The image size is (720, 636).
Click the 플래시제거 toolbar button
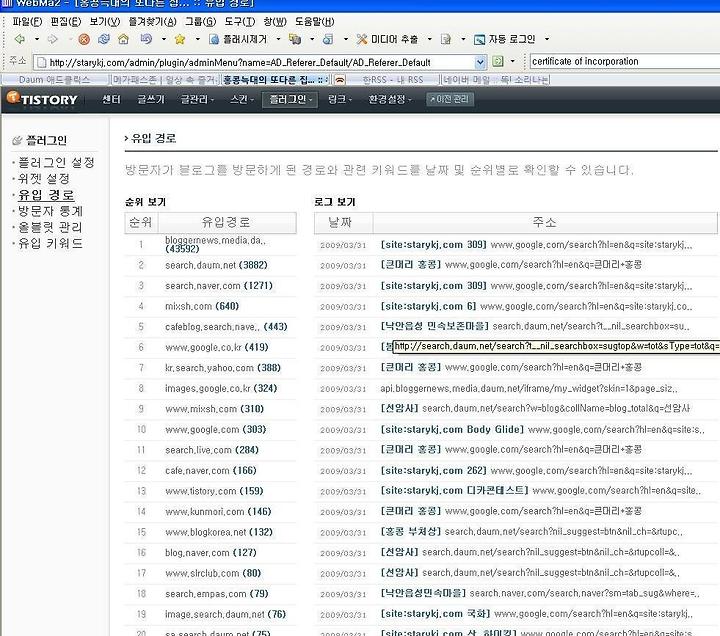(238, 39)
